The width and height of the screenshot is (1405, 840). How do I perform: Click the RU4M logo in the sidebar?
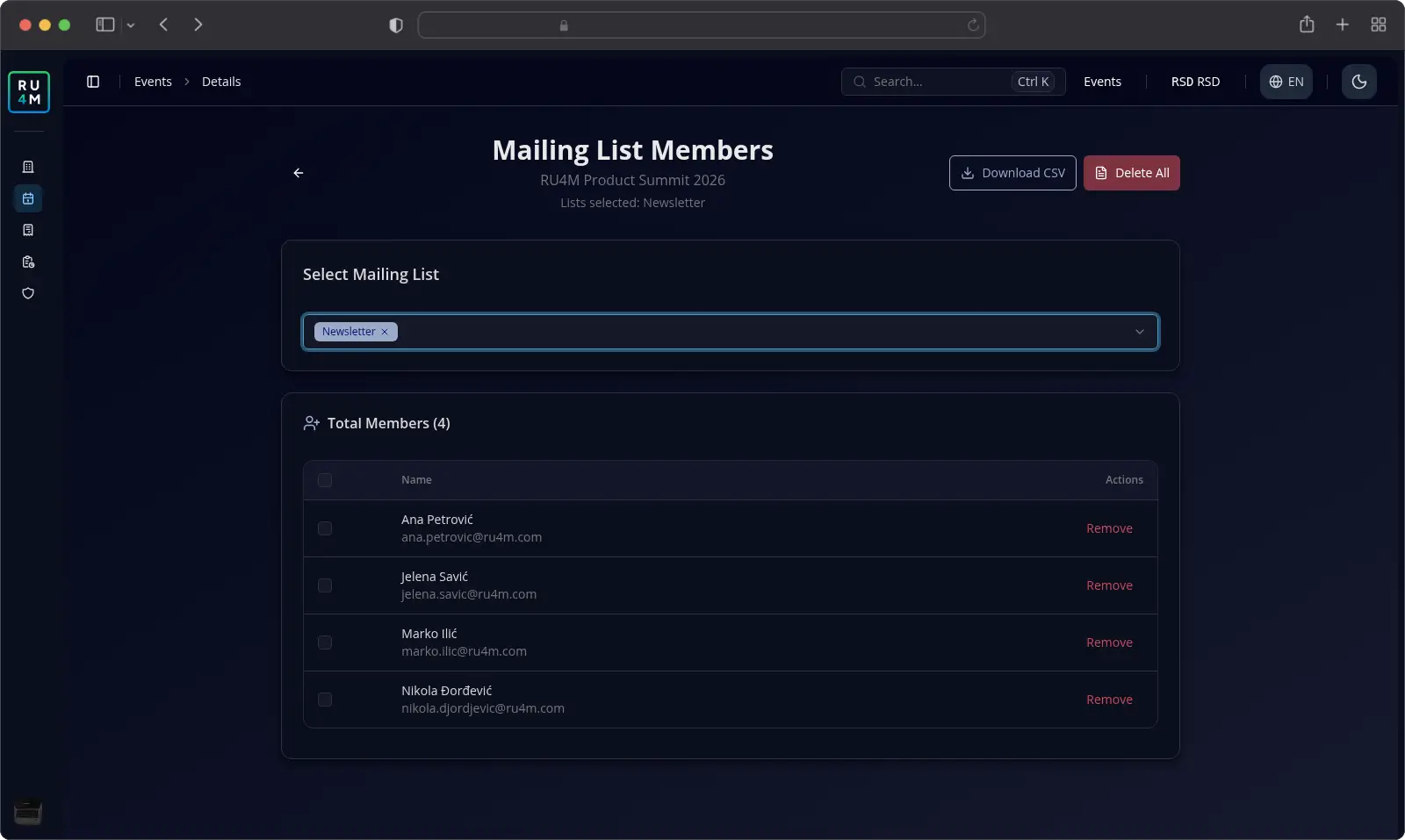coord(29,92)
